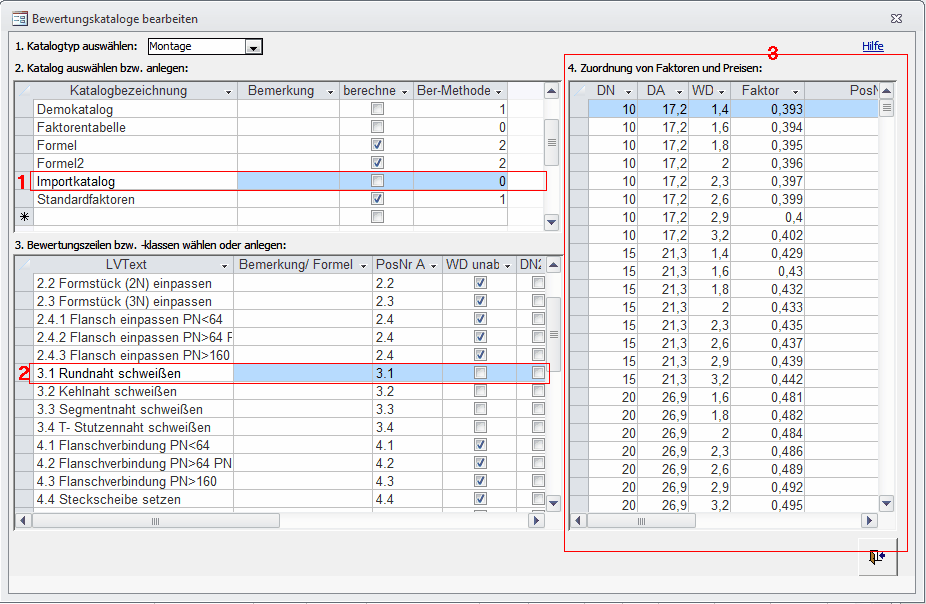Click the scroll-left arrow under the LVText table
Image resolution: width=926 pixels, height=604 pixels.
coord(24,521)
